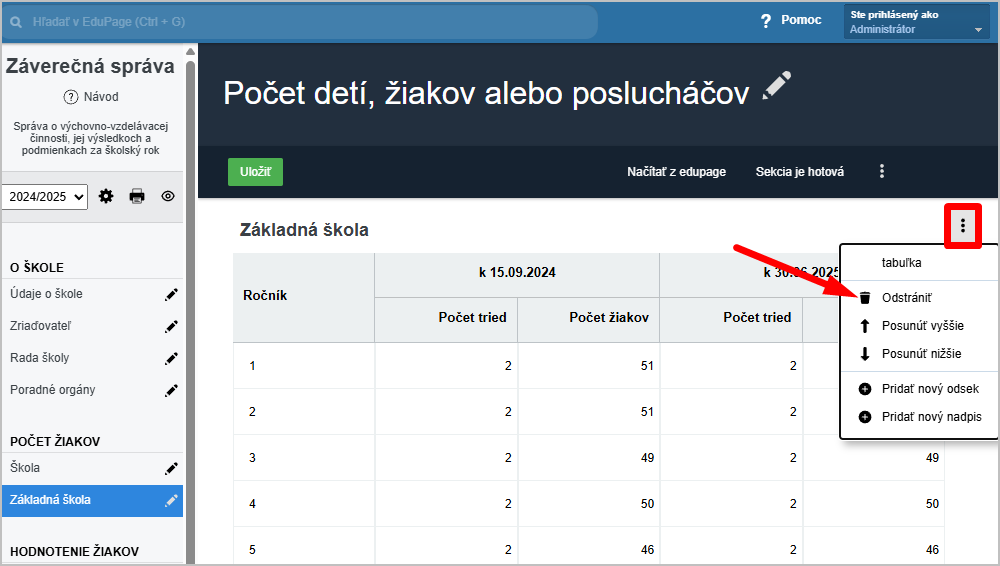Viewport: 1000px width, 566px height.
Task: Open the three-dot menu in the dark toolbar
Action: tap(882, 172)
